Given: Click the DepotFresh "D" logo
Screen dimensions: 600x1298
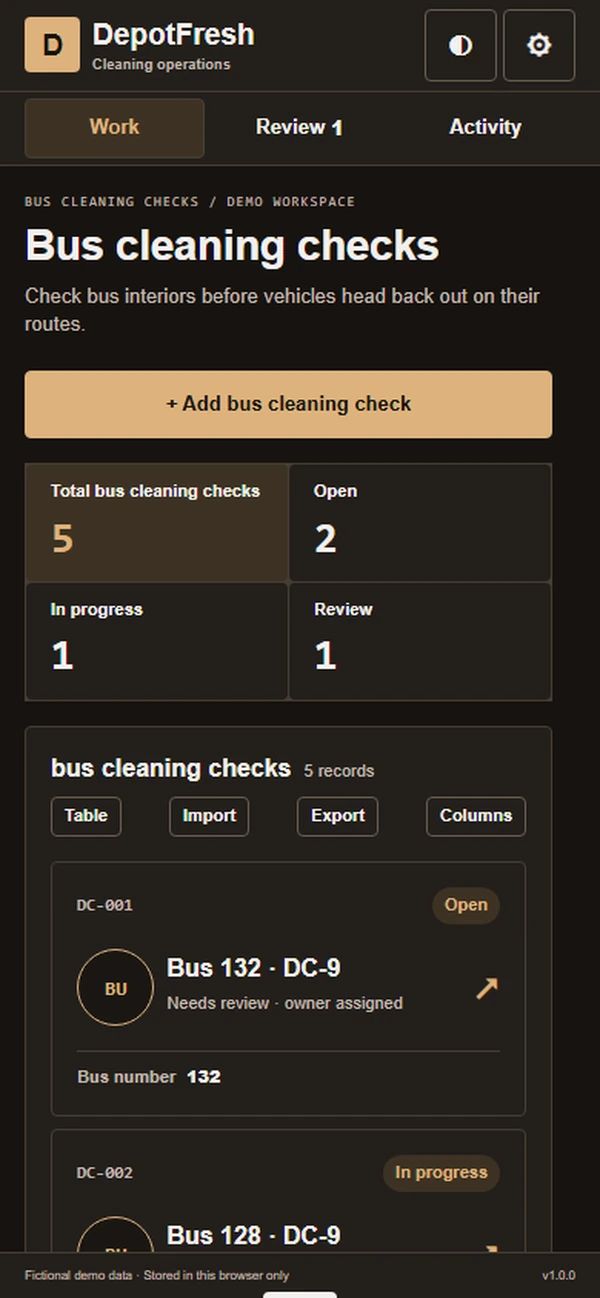Looking at the screenshot, I should (x=52, y=45).
